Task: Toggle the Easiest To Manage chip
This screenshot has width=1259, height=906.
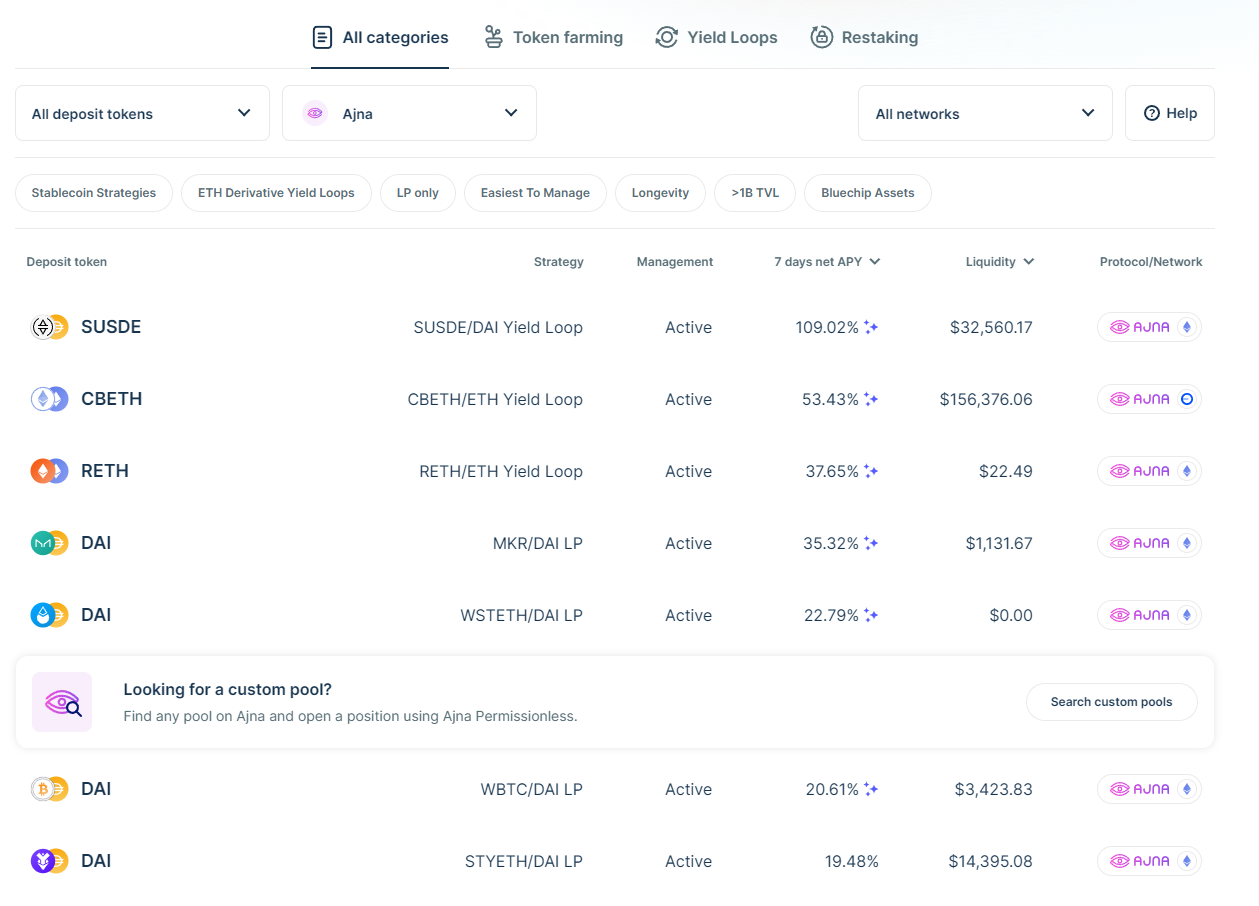Action: click(x=535, y=193)
